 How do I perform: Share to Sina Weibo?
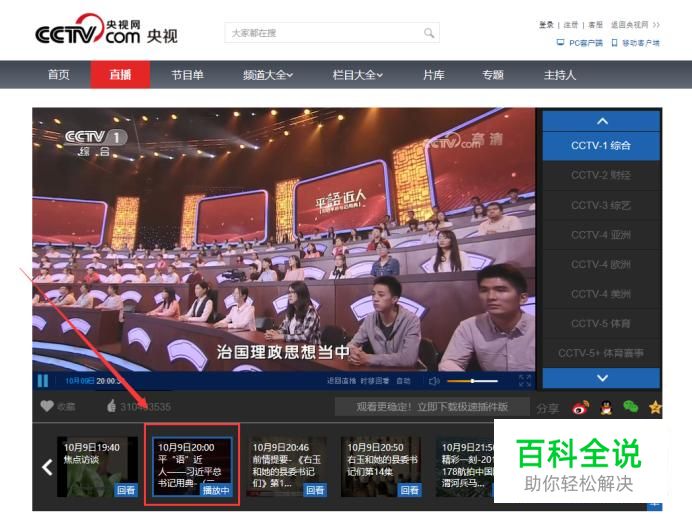(580, 407)
